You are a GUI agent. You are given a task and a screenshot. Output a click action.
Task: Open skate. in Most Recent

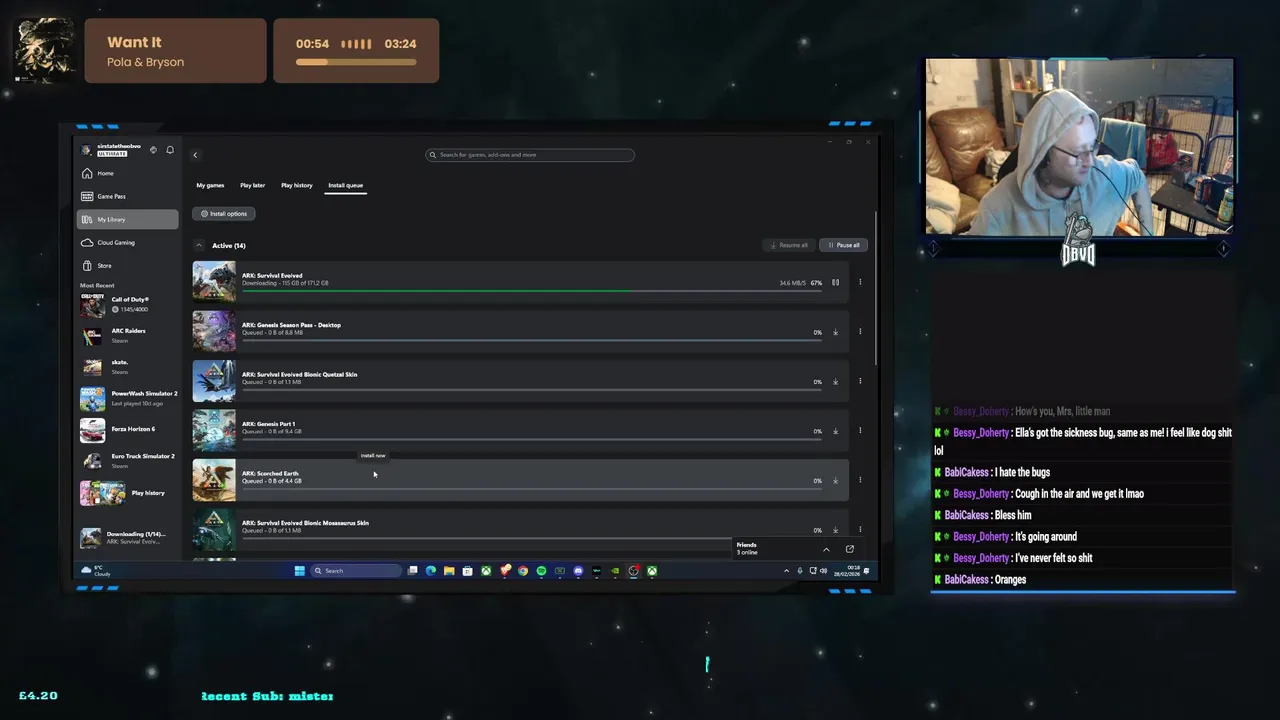pyautogui.click(x=128, y=366)
